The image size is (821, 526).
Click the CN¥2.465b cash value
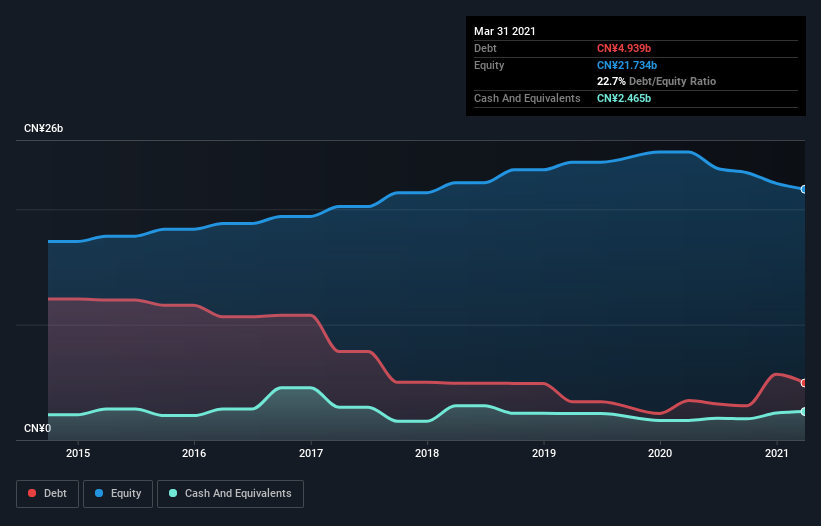pos(624,98)
